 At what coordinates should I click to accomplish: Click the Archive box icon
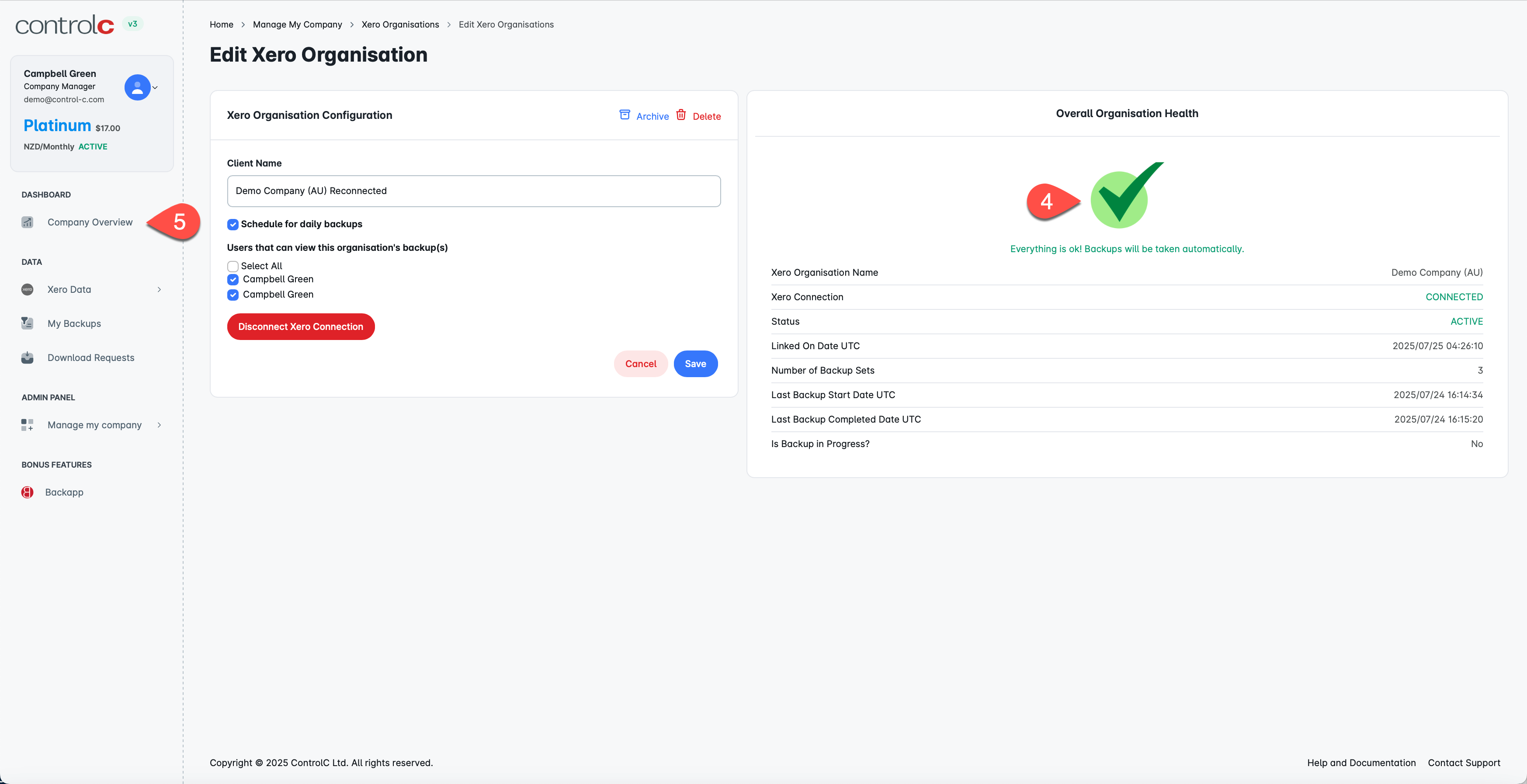point(625,115)
